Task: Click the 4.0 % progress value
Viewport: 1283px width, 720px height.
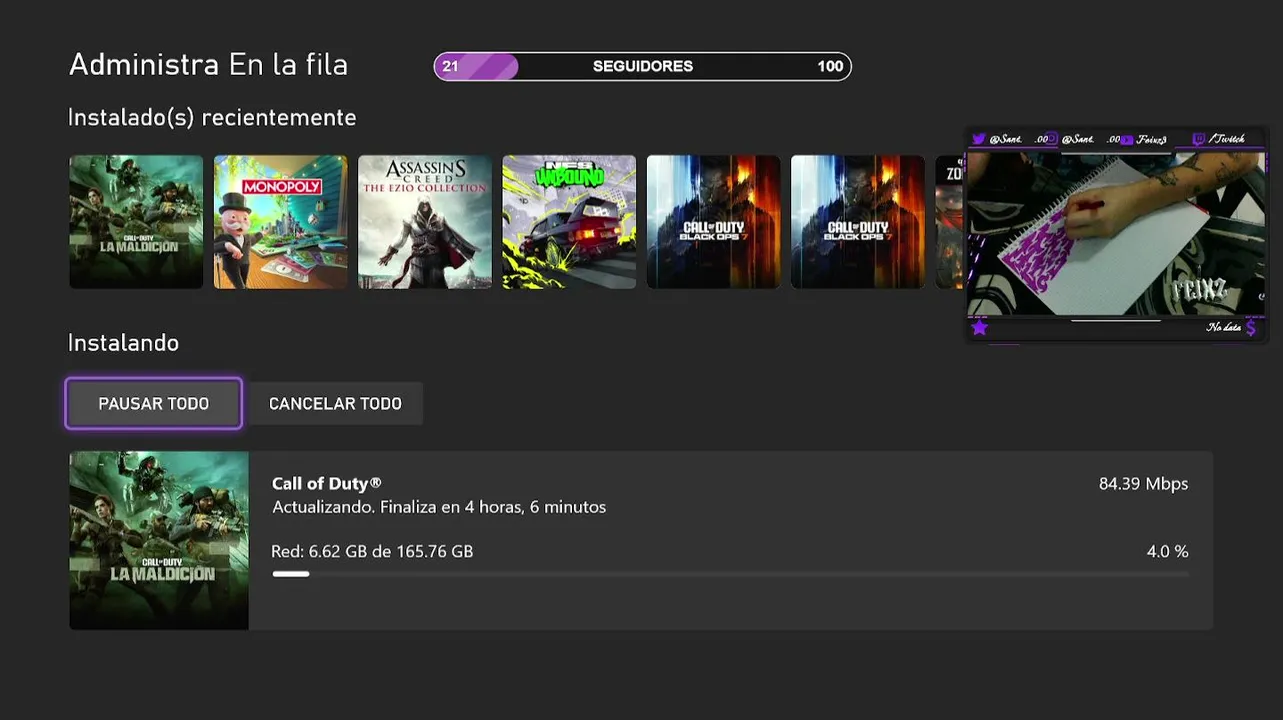Action: [x=1167, y=551]
